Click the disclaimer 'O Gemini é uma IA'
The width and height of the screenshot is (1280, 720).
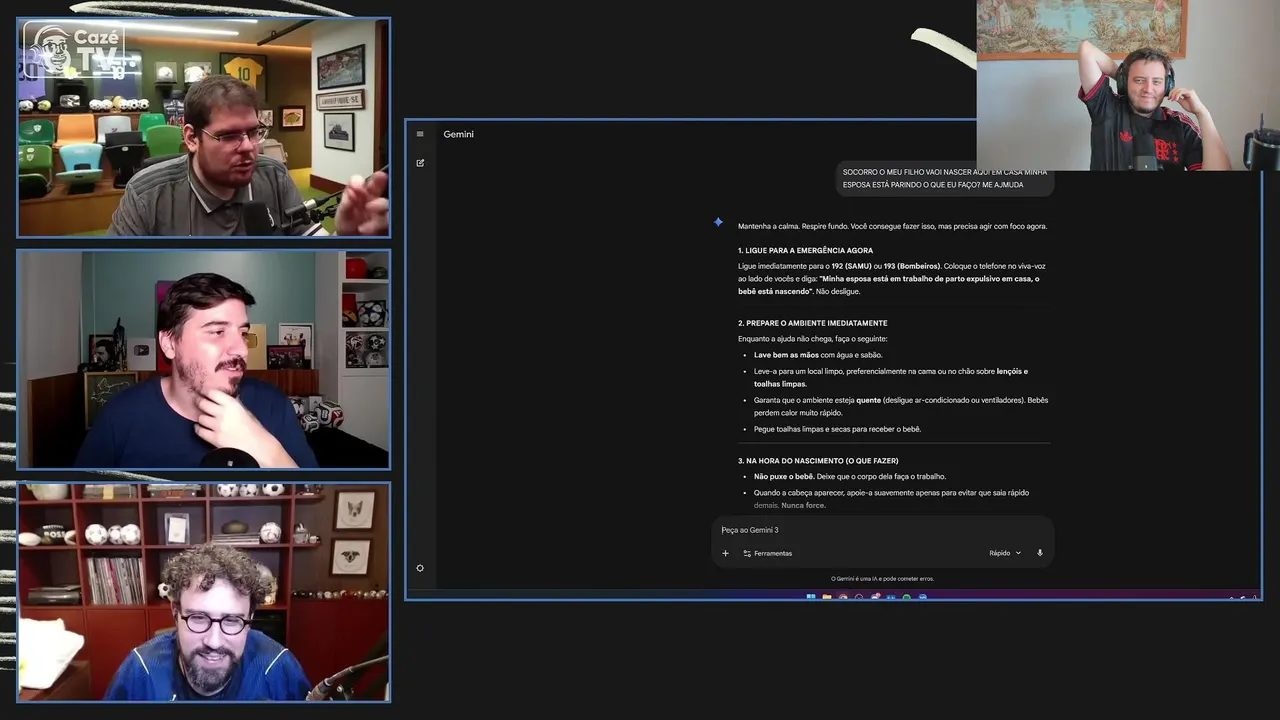(x=882, y=579)
